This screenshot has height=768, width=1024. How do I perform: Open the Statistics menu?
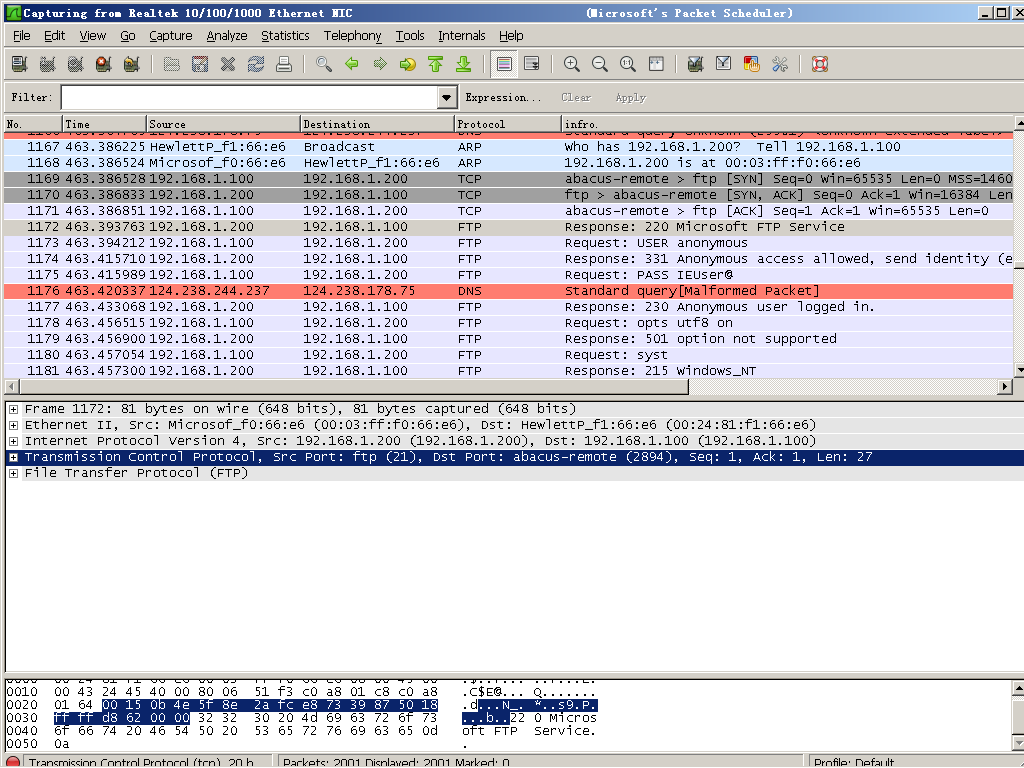coord(285,36)
